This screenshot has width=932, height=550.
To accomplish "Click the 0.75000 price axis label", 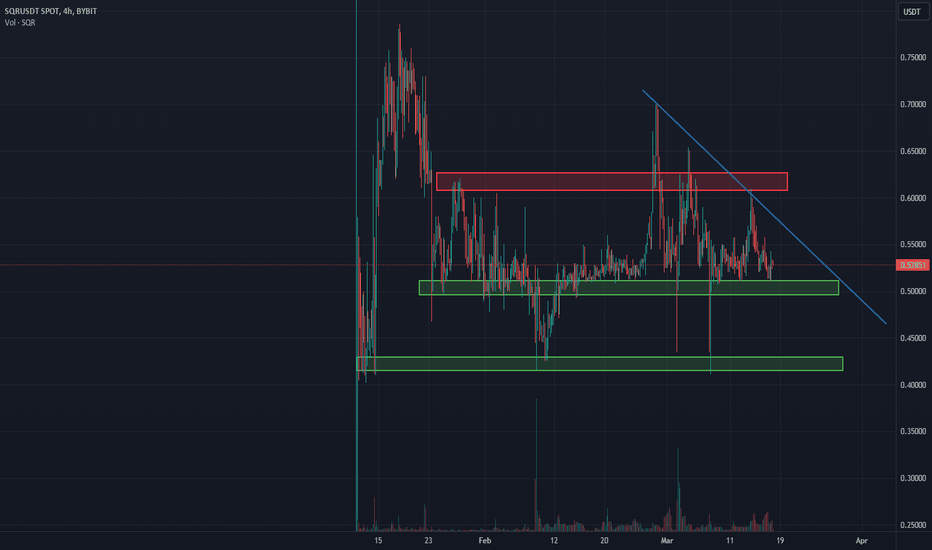I will [x=913, y=58].
